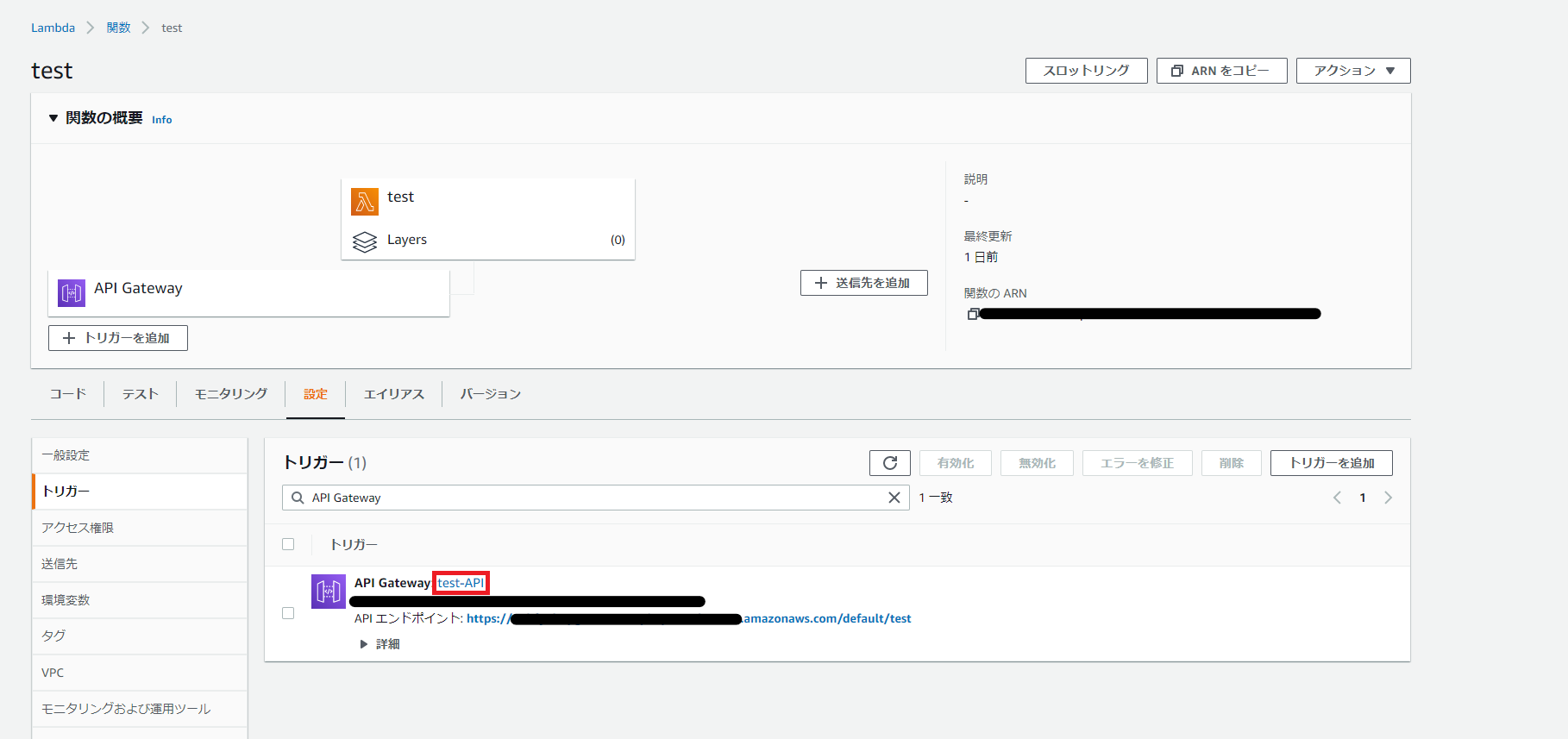The image size is (1568, 739).
Task: Copy the function ARN using the copy icon
Action: [x=973, y=314]
